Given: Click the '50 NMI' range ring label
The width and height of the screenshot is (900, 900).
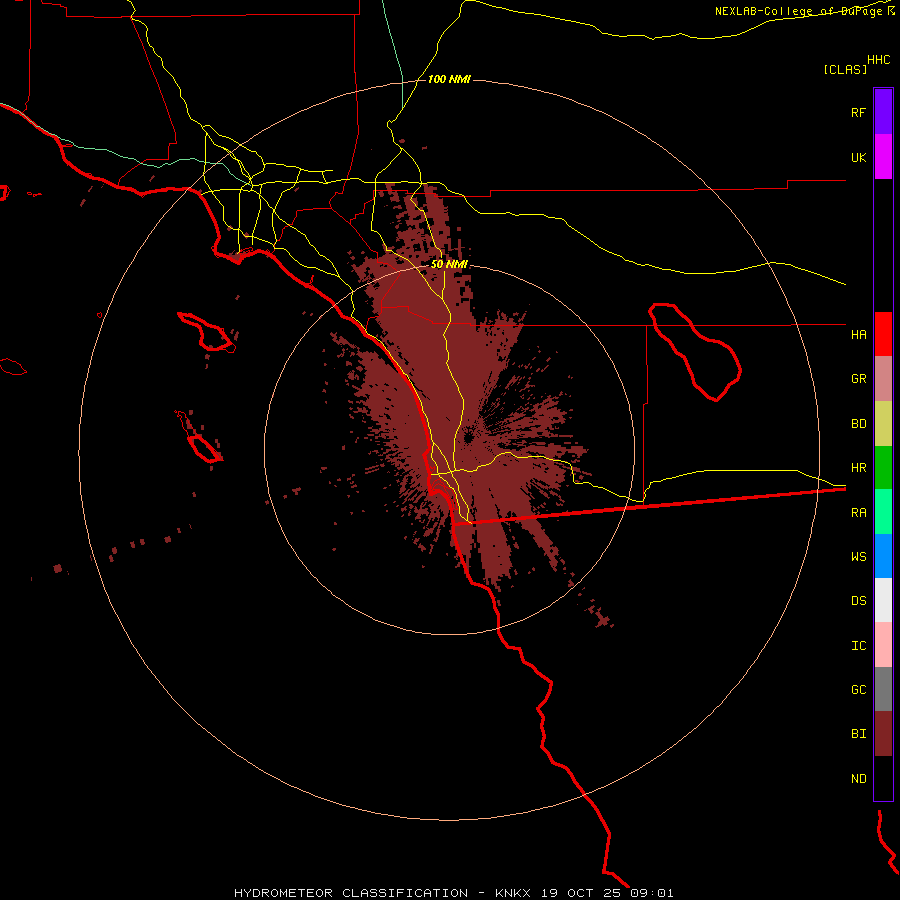Looking at the screenshot, I should [449, 264].
